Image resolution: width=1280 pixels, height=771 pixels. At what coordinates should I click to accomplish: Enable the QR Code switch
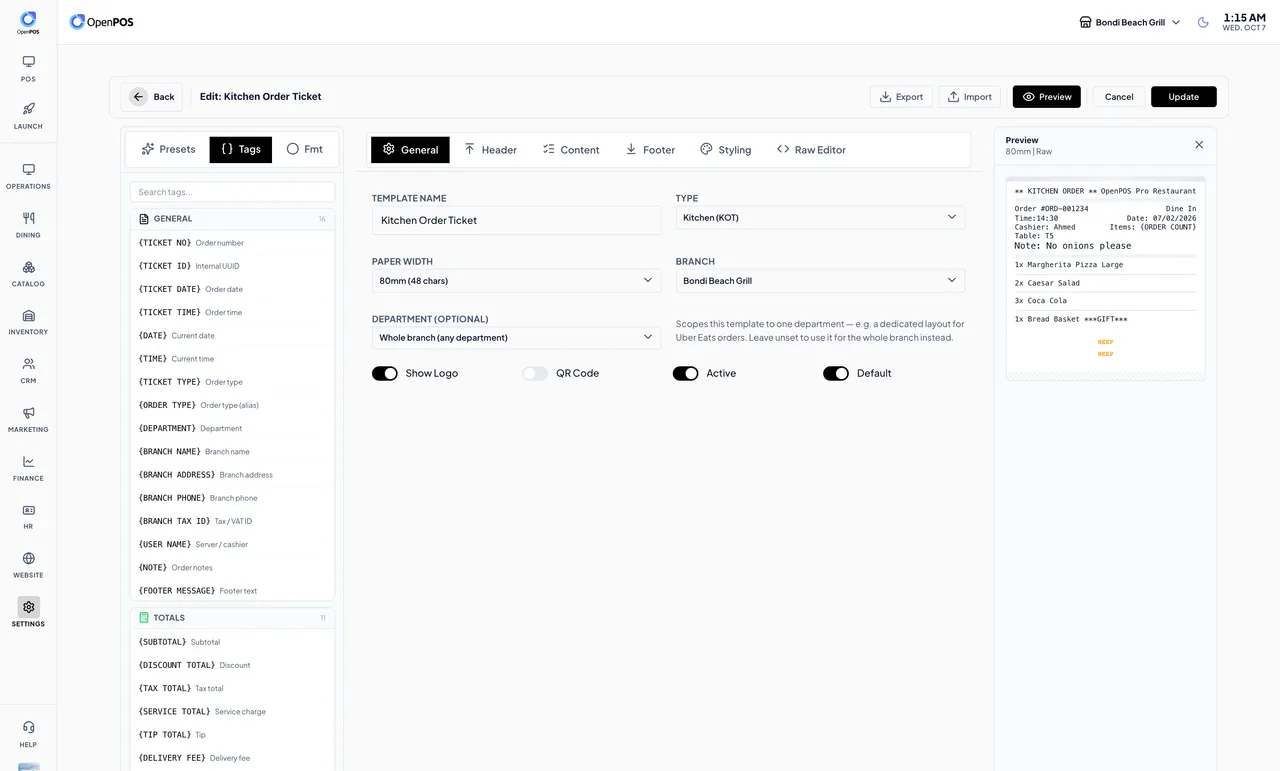click(535, 373)
